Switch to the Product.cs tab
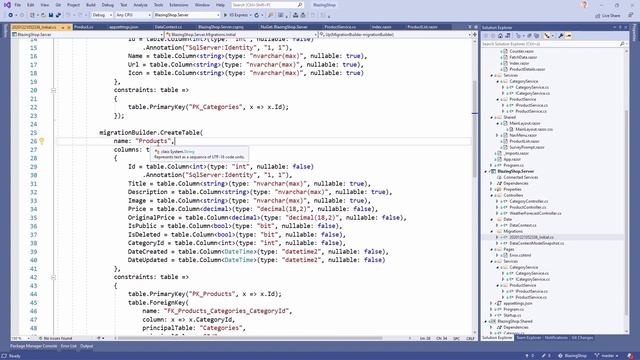The height and width of the screenshot is (360, 640). [84, 27]
